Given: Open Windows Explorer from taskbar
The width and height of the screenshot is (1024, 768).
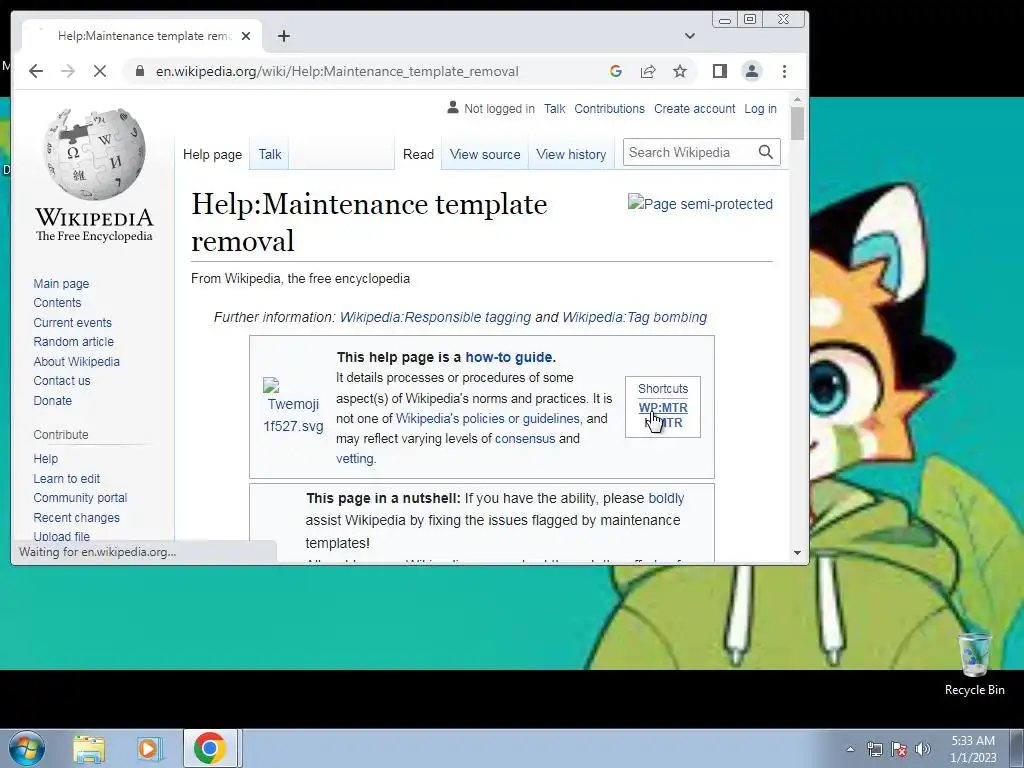Looking at the screenshot, I should 89,749.
